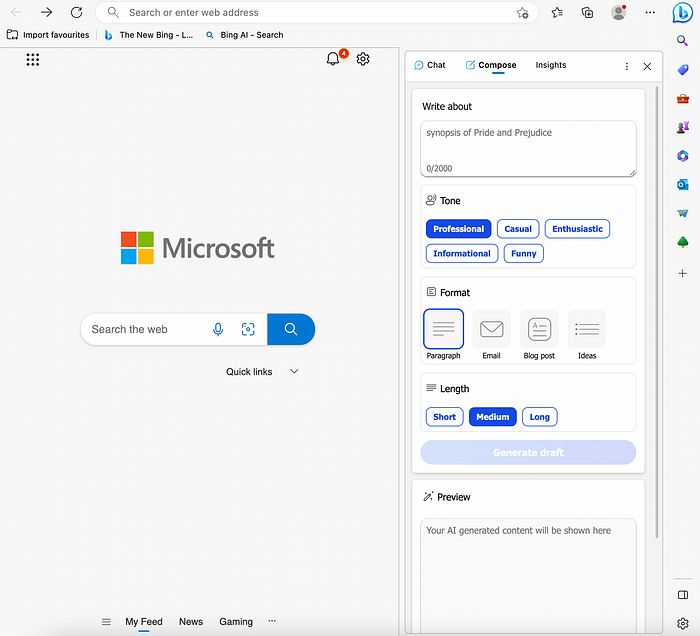Switch to the Chat tab

[x=429, y=65]
